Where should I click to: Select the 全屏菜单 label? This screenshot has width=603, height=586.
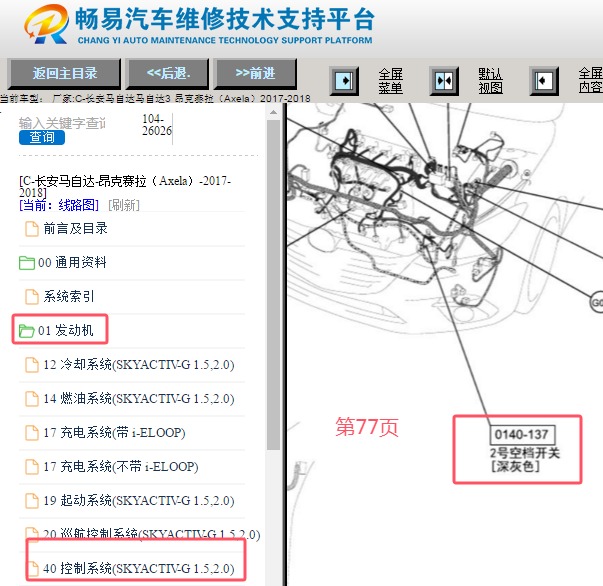(390, 81)
